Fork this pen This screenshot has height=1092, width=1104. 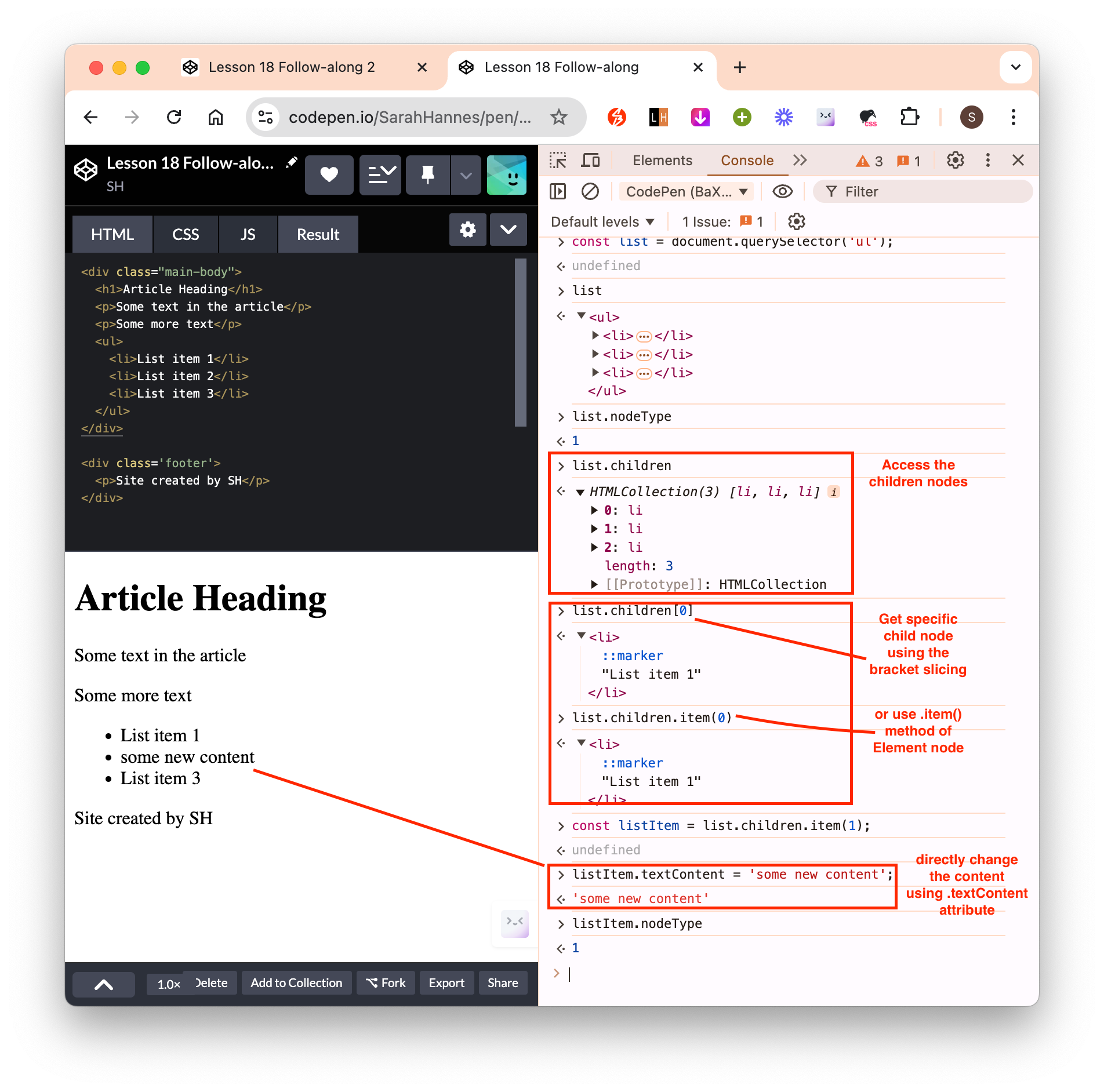386,983
